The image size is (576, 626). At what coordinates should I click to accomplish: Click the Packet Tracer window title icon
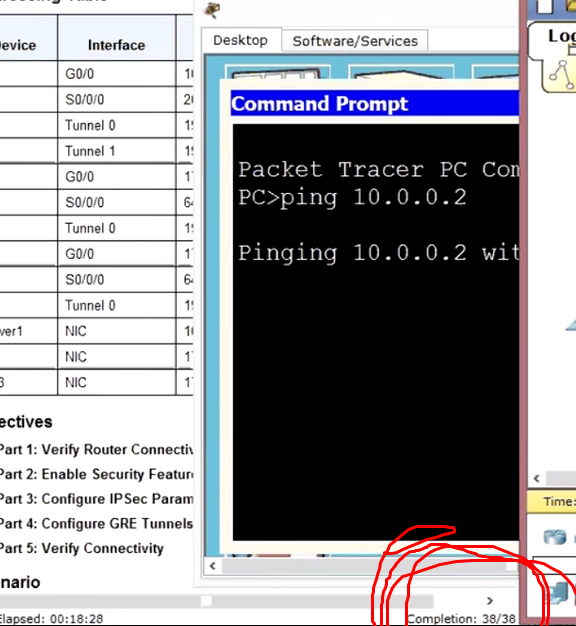tap(212, 10)
